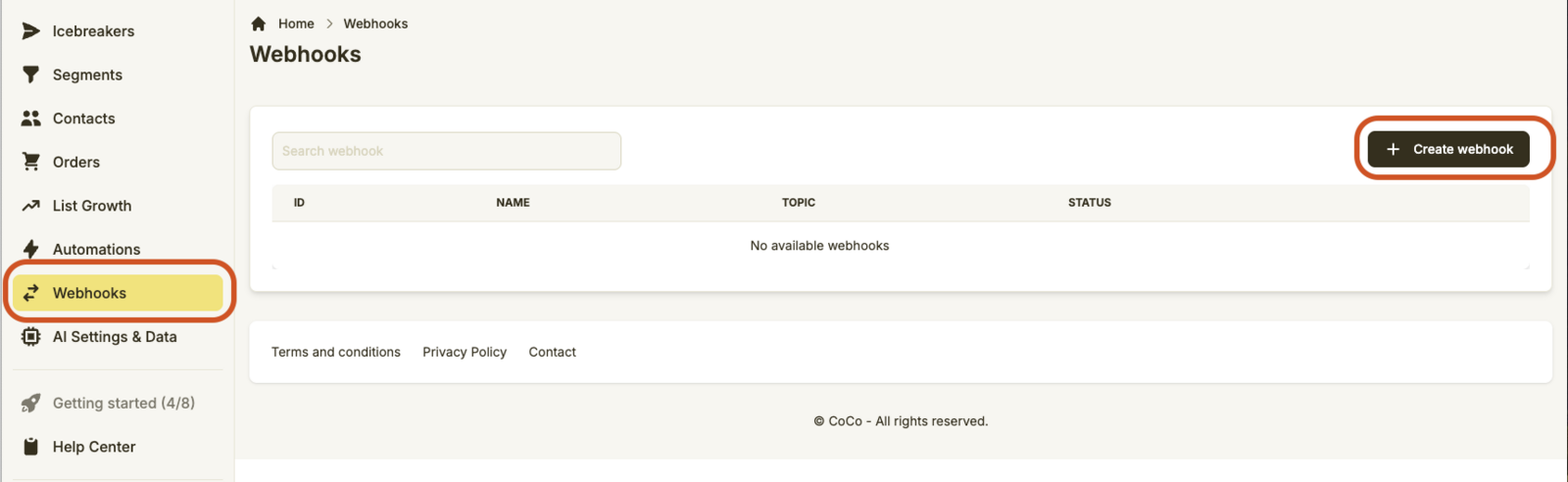Image resolution: width=1568 pixels, height=482 pixels.
Task: Open Terms and conditions link
Action: [x=336, y=352]
